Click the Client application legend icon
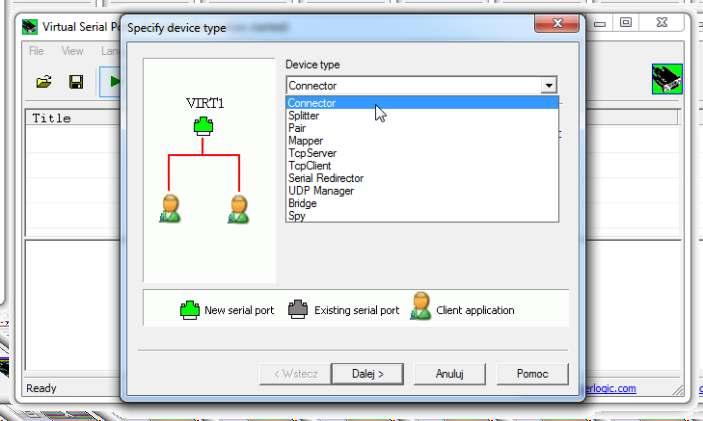Image resolution: width=703 pixels, height=421 pixels. pos(421,306)
